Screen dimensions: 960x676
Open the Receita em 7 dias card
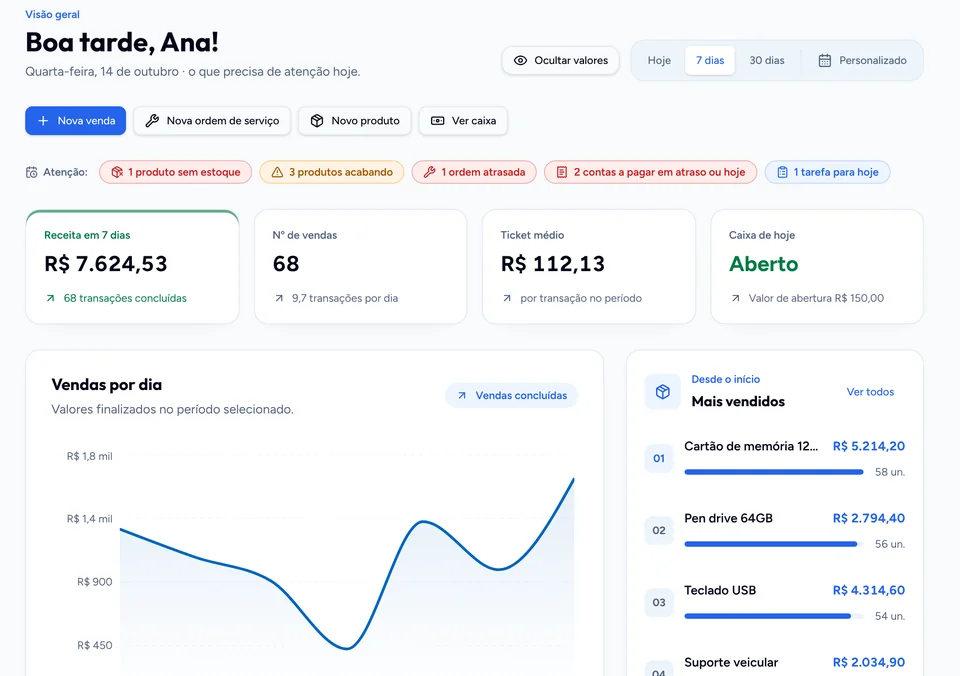click(132, 266)
